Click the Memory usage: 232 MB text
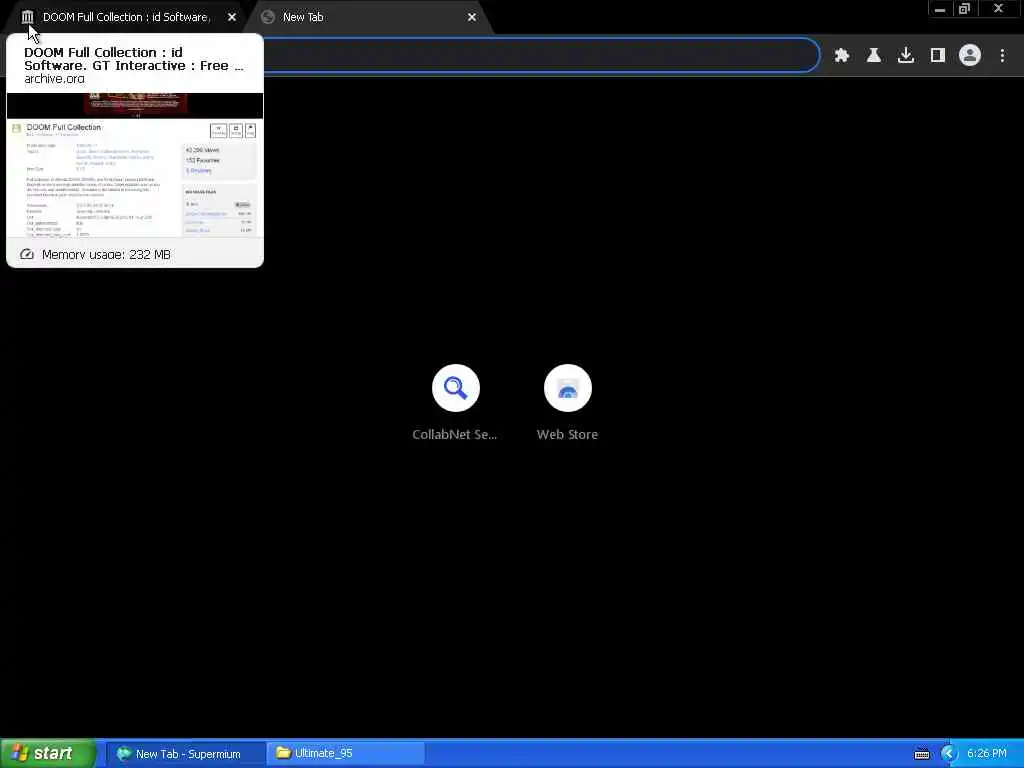The image size is (1024, 768). click(106, 254)
